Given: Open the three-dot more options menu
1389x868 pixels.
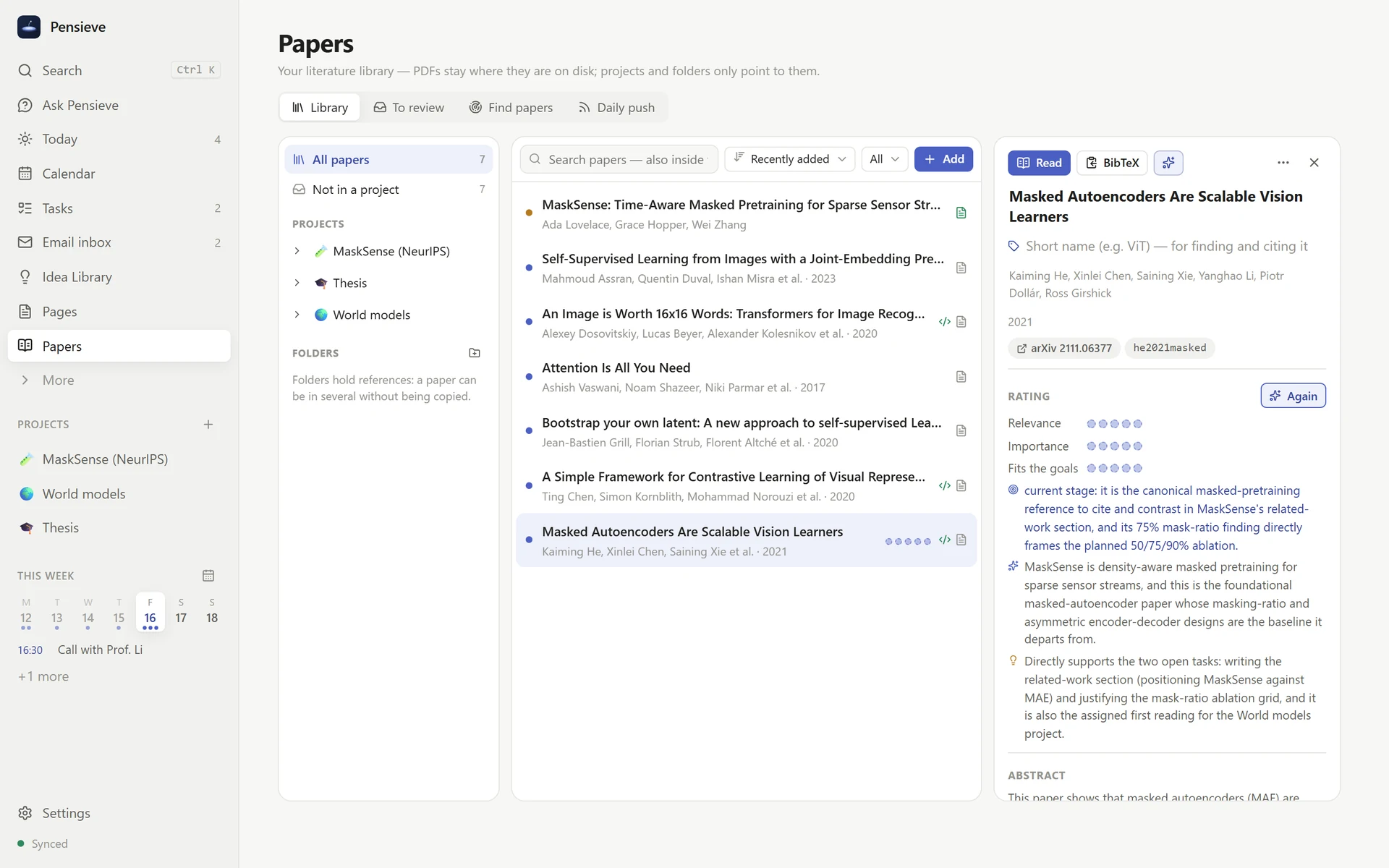Looking at the screenshot, I should click(x=1283, y=163).
